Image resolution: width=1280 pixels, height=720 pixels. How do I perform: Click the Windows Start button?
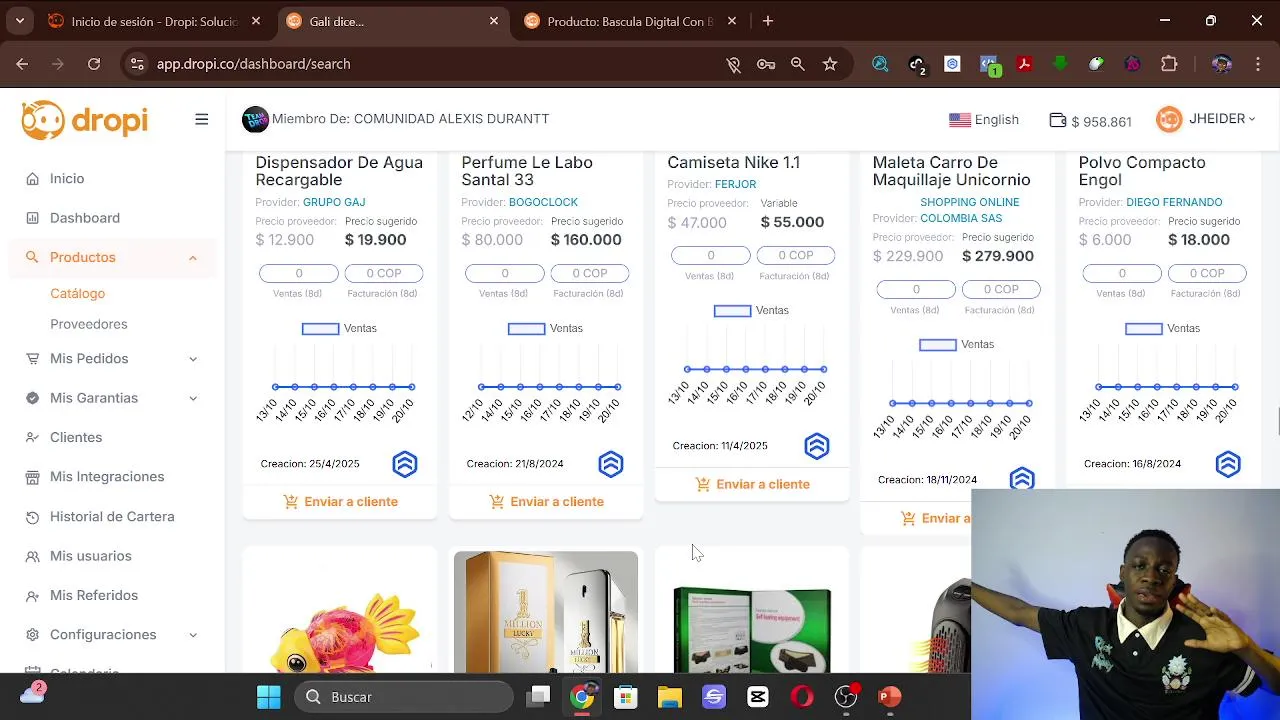point(269,697)
